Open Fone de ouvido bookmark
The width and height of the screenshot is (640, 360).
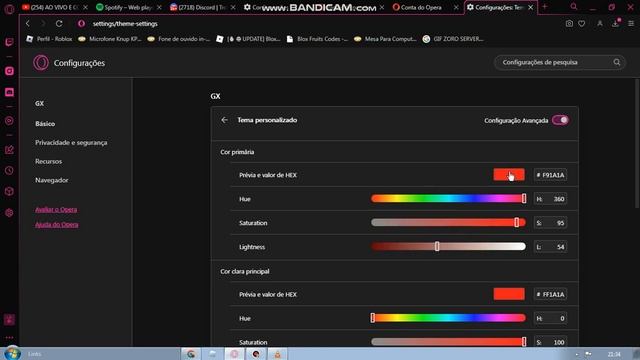tap(178, 39)
